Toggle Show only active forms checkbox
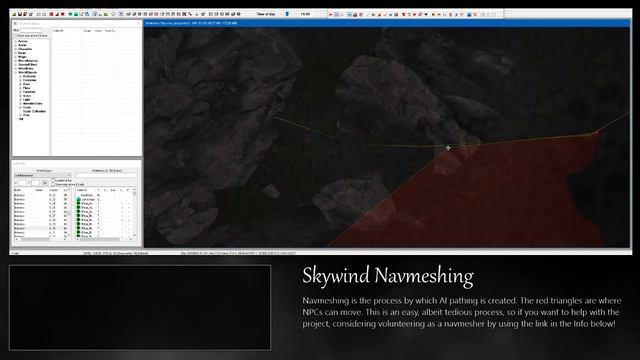640x360 pixels. click(x=15, y=36)
